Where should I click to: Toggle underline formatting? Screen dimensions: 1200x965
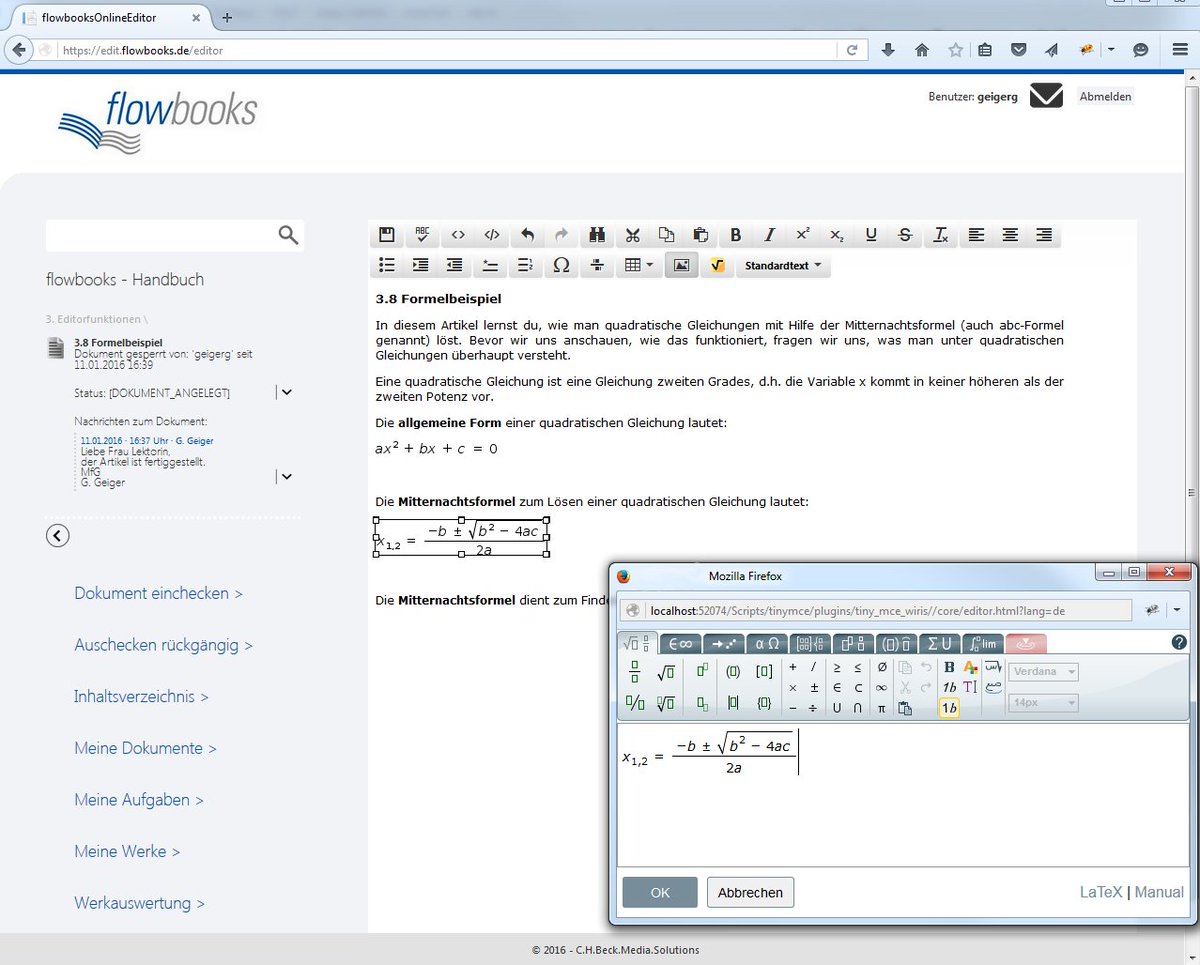tap(871, 235)
